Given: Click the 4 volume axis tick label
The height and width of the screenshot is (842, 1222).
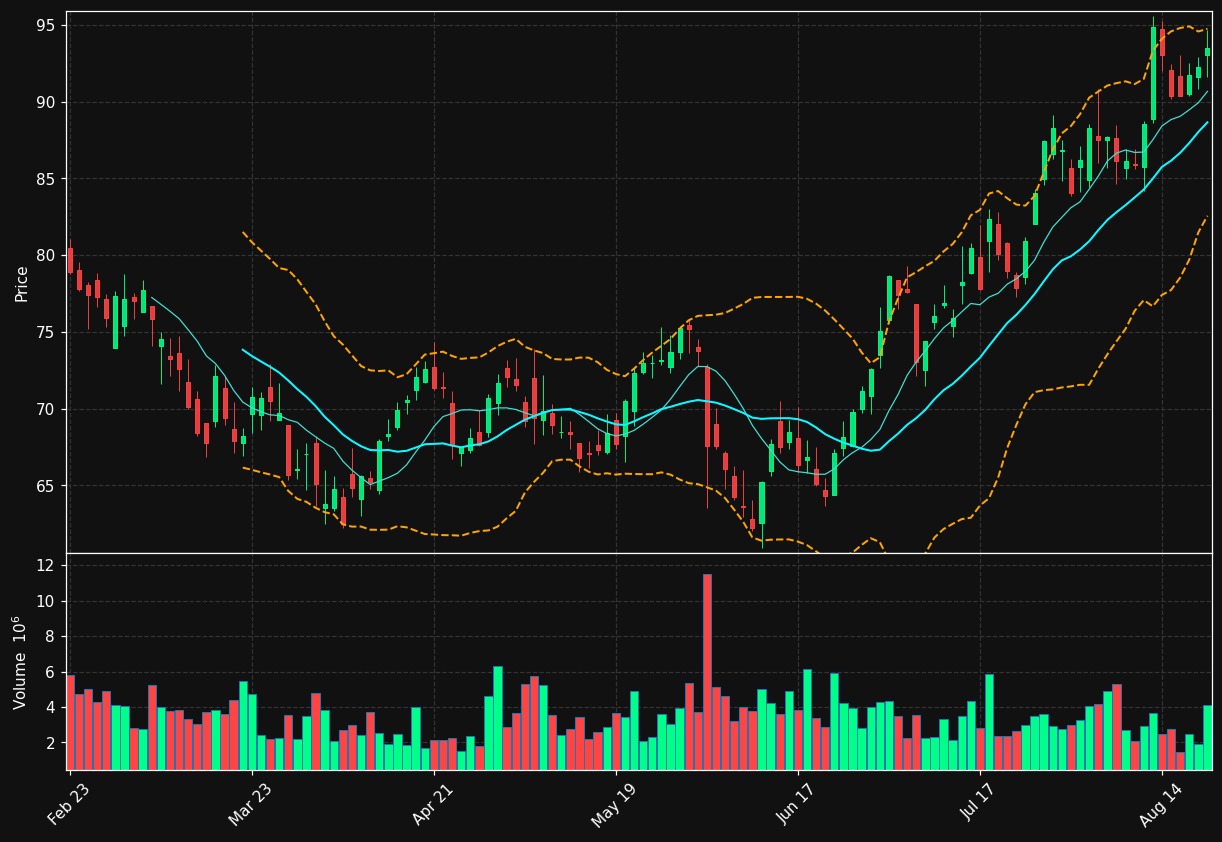Looking at the screenshot, I should (51, 708).
